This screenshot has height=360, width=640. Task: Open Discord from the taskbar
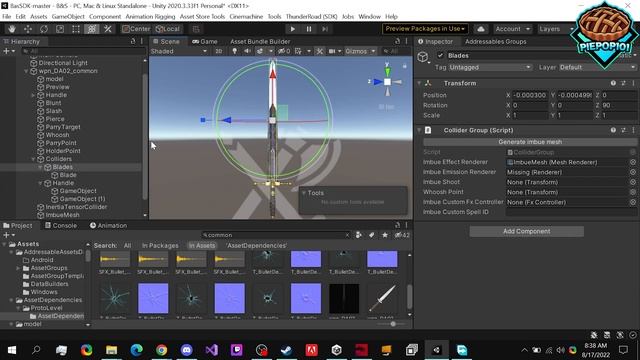[187, 350]
